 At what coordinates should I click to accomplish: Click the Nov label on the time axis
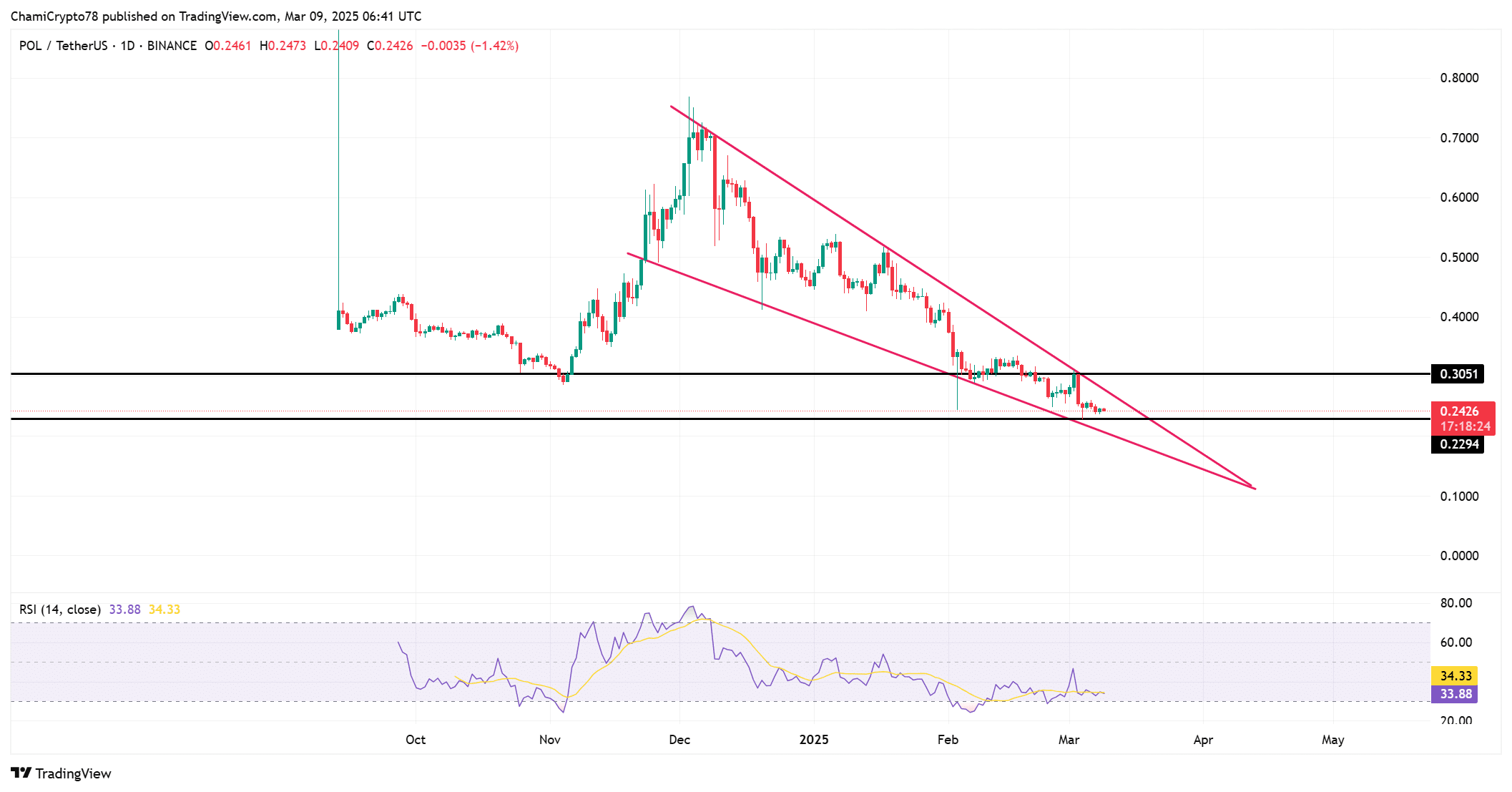pyautogui.click(x=549, y=740)
